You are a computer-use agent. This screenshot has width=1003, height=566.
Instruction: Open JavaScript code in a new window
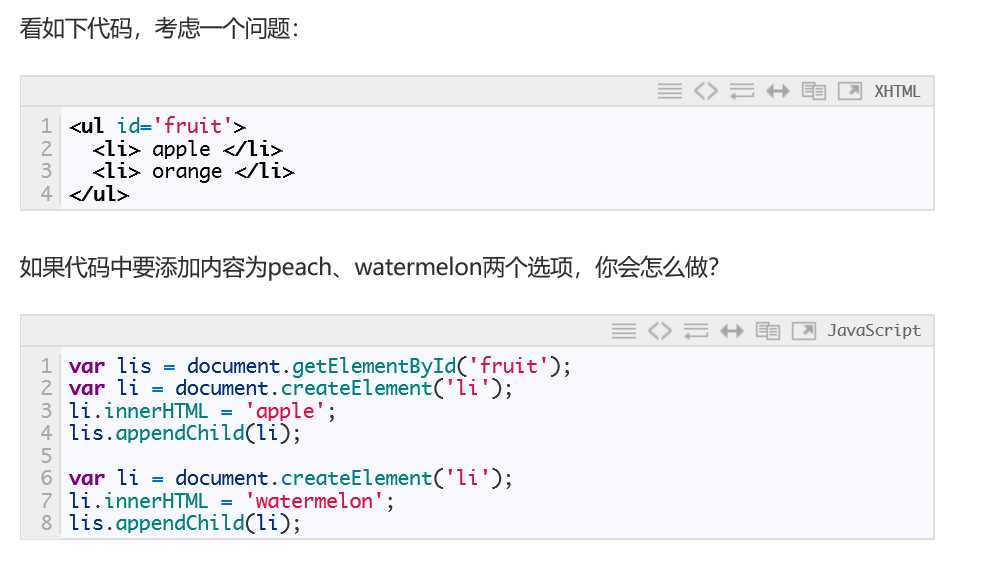[804, 331]
